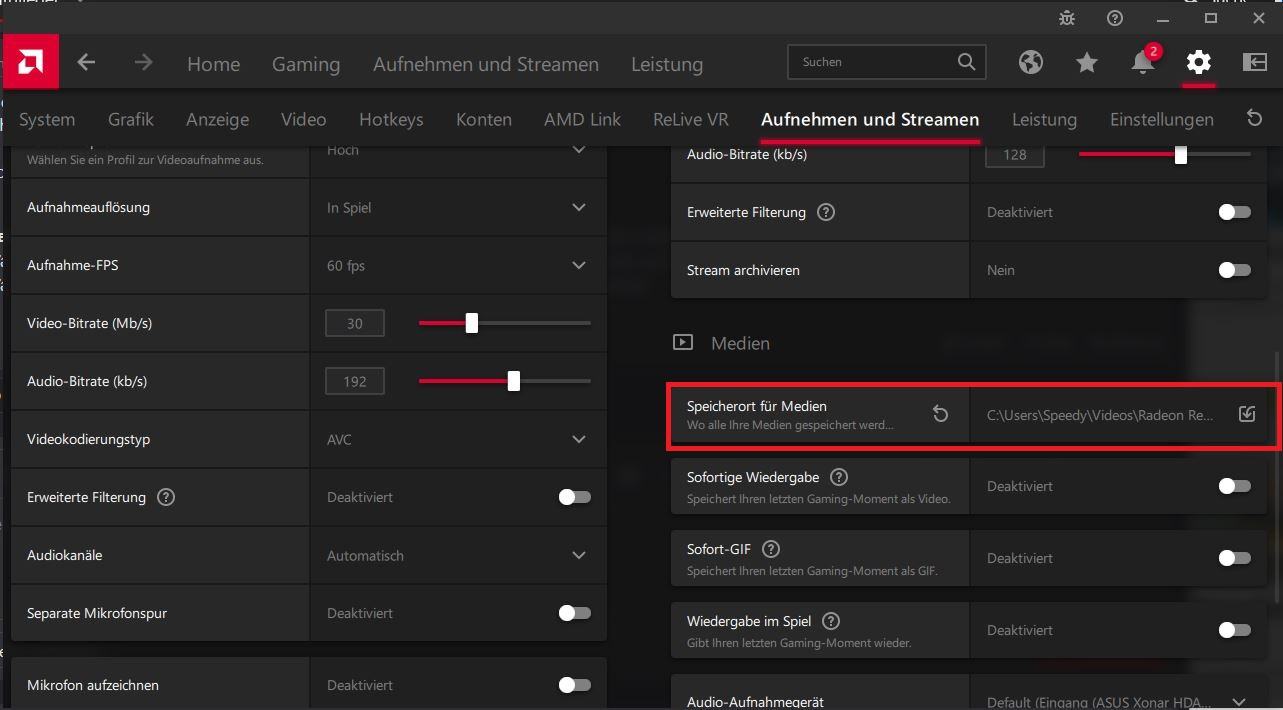Screen dimensions: 1283x710
Task: Open the Videokodierungstyp dropdown
Action: (x=578, y=440)
